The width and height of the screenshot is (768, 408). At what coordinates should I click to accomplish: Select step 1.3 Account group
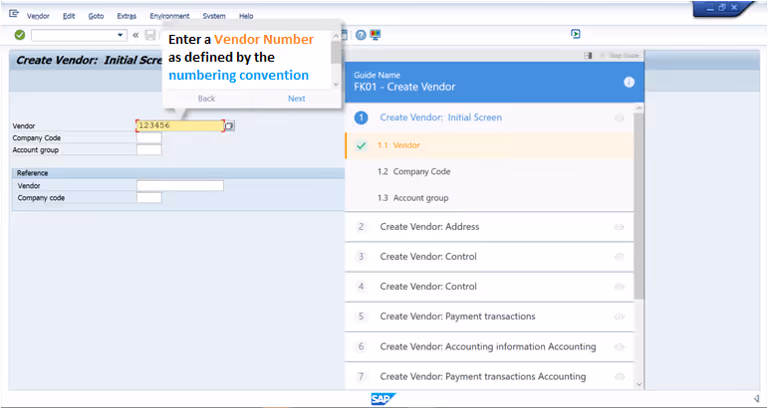point(489,198)
